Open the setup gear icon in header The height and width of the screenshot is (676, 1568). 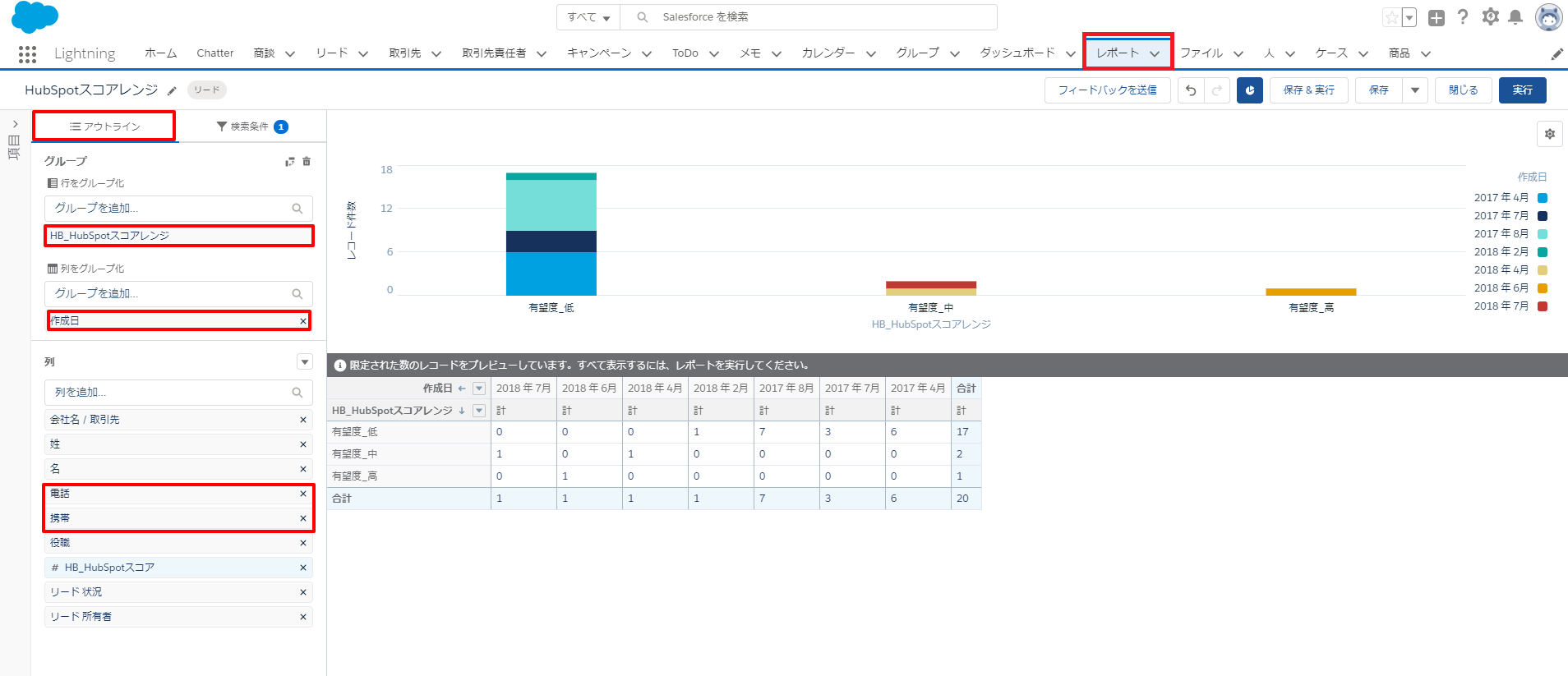tap(1490, 17)
